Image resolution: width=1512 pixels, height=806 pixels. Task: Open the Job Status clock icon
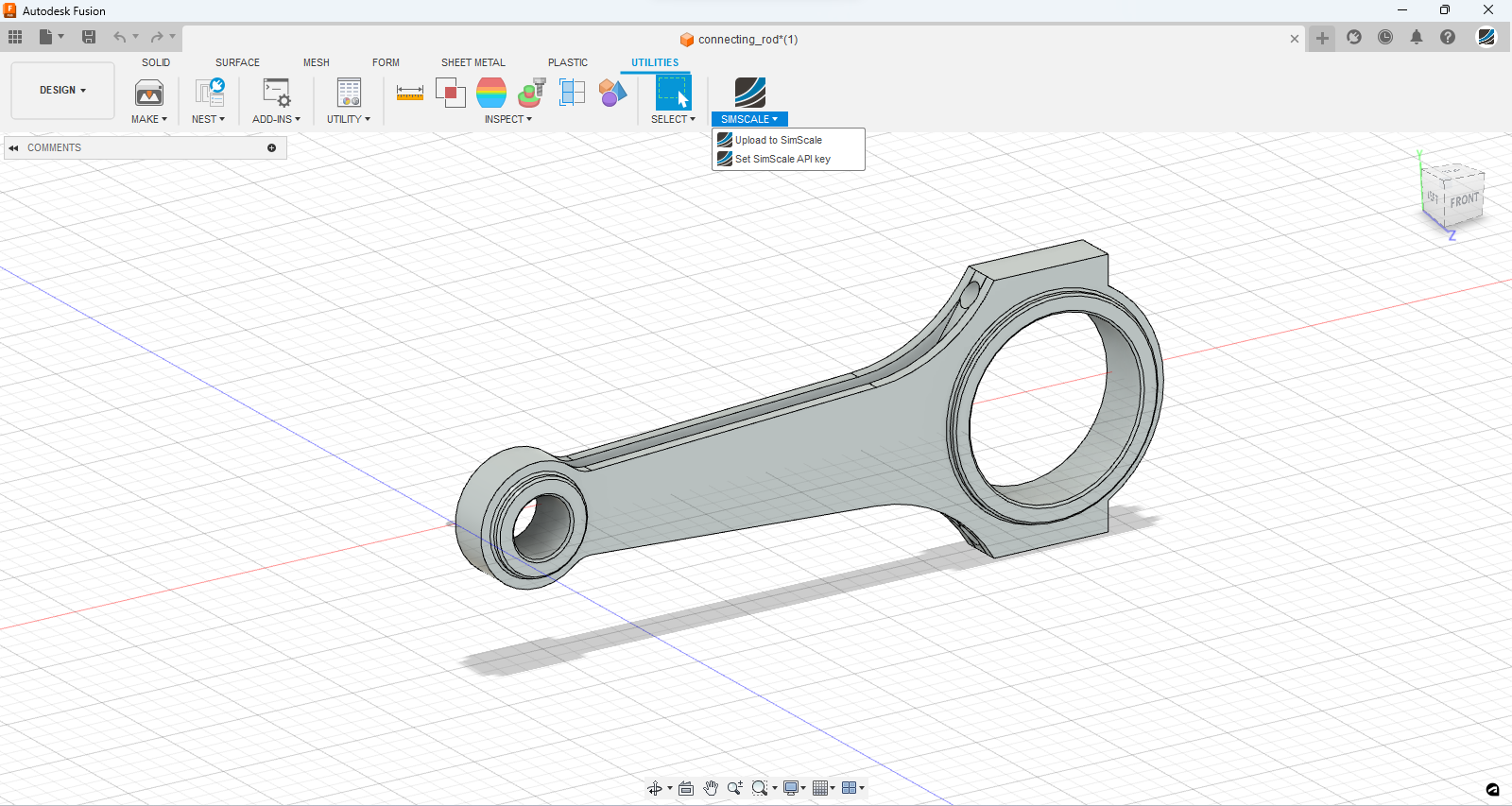(1385, 38)
